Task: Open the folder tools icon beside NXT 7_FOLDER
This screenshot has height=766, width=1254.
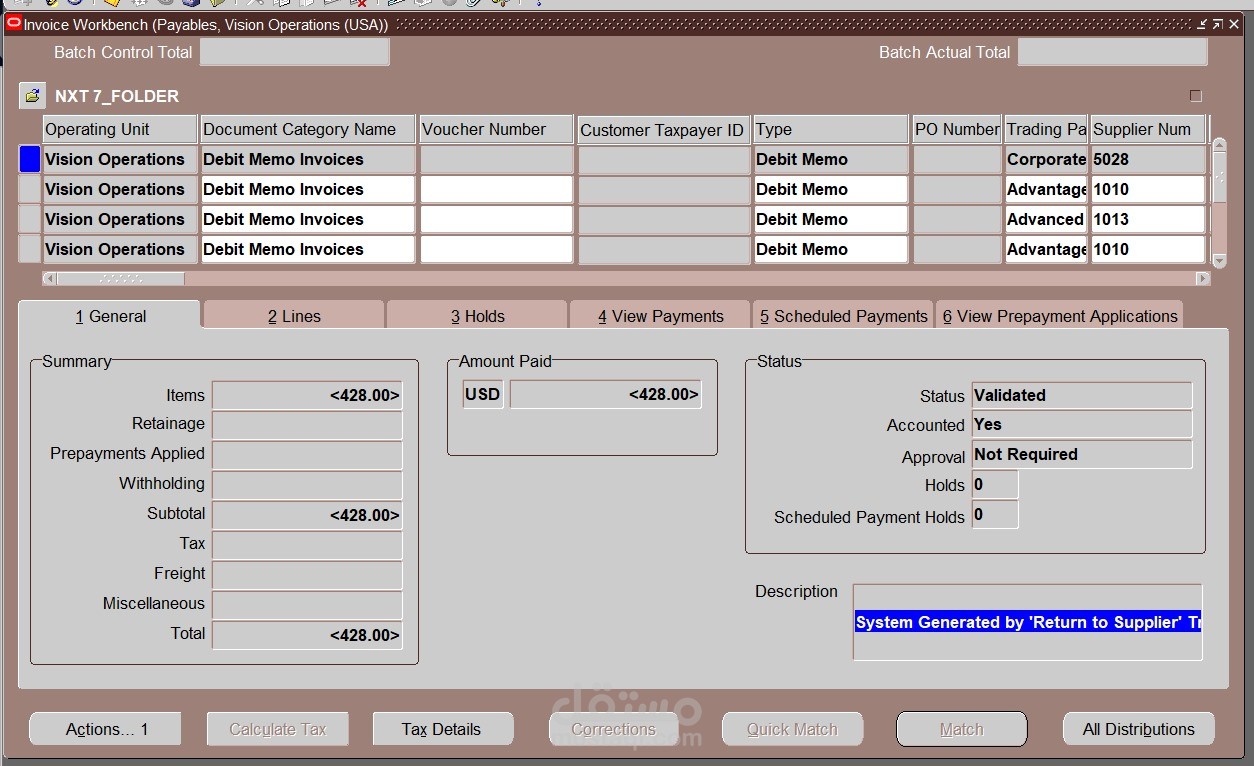Action: [32, 96]
